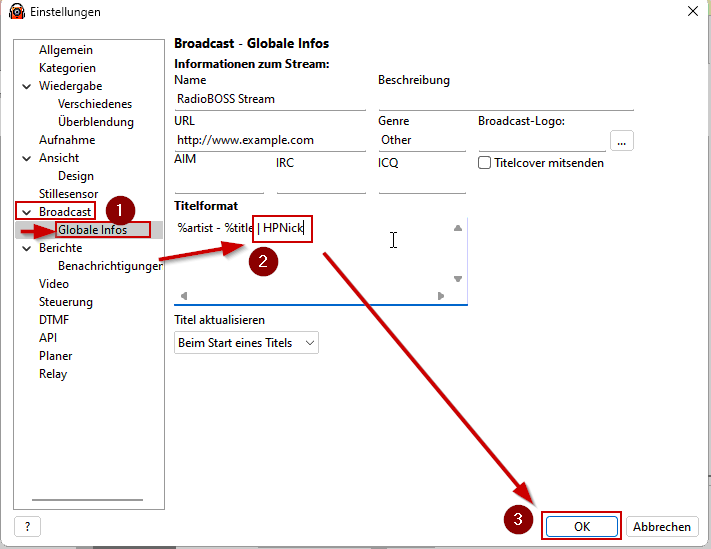Select Globale Infos in settings tree
This screenshot has width=711, height=549.
(92, 230)
